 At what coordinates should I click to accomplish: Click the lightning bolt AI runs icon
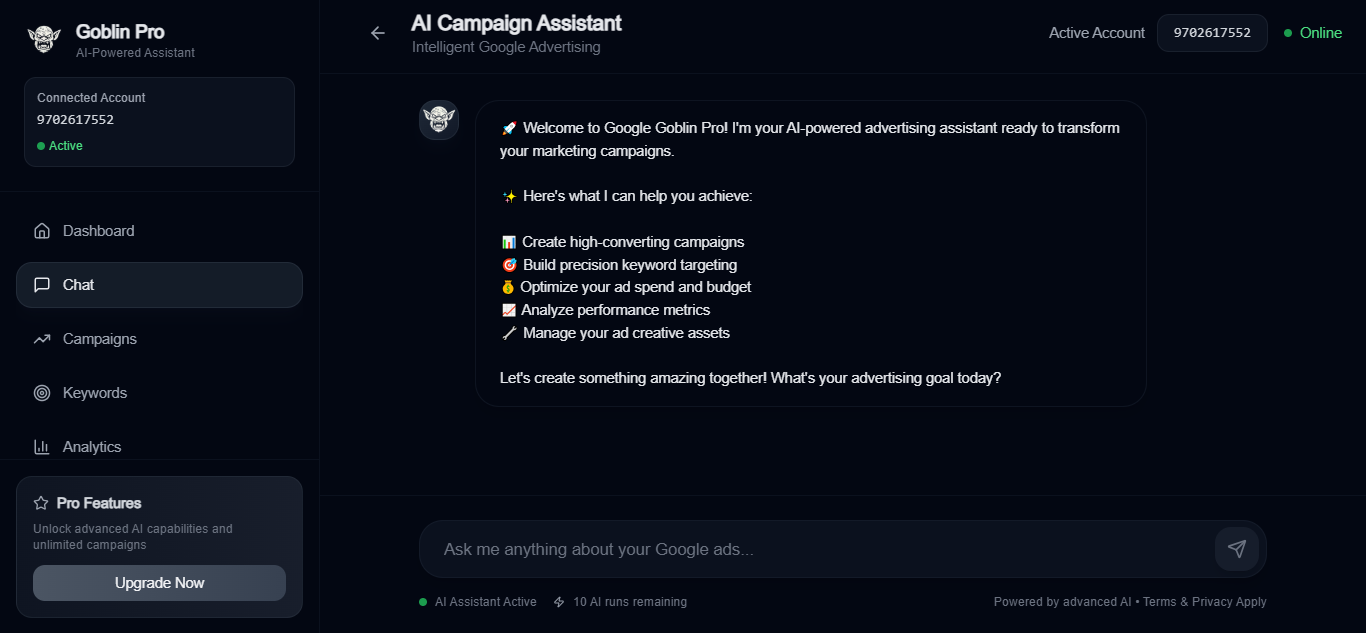pos(560,602)
